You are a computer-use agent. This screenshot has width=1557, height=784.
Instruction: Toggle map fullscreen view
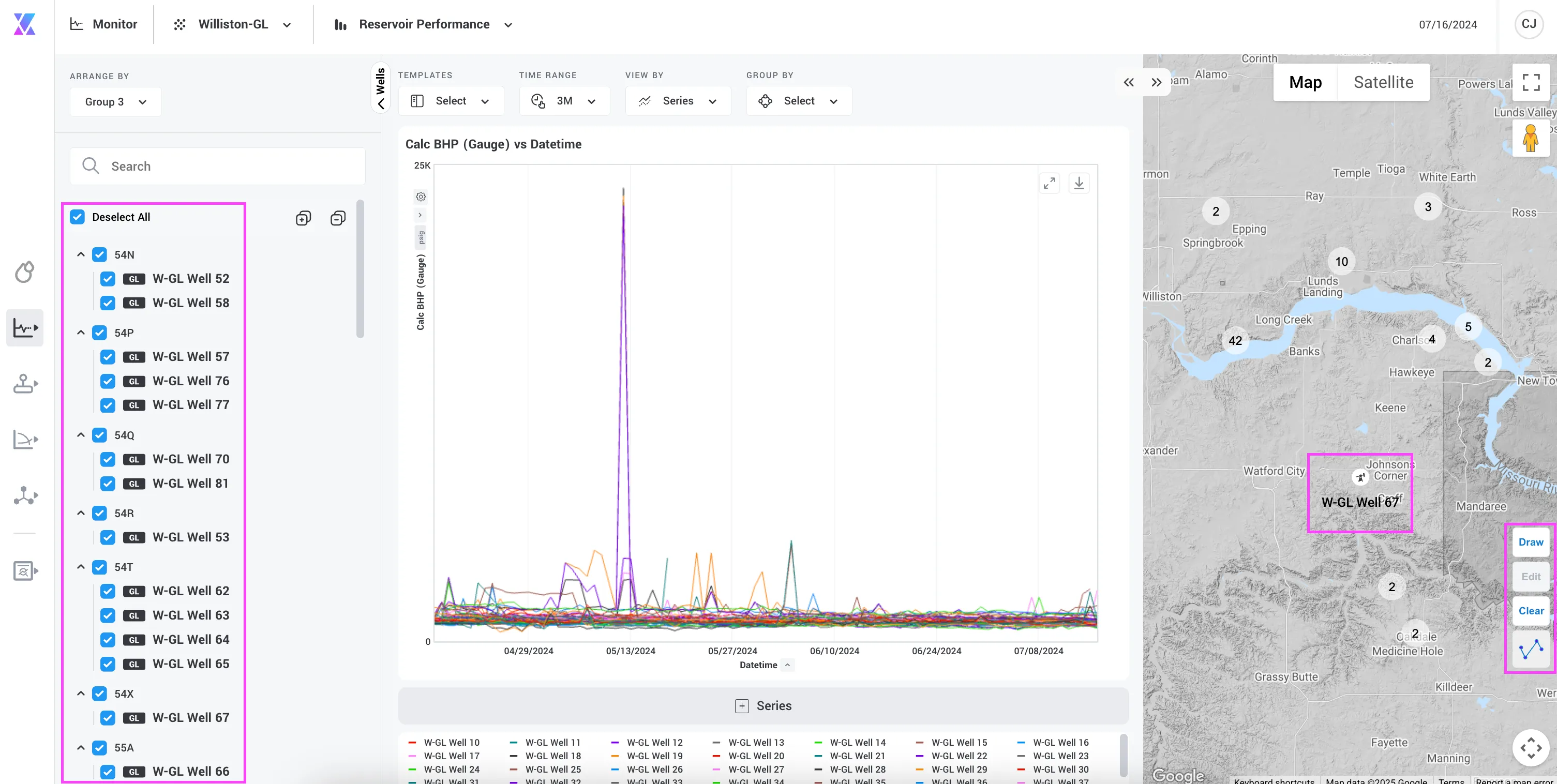1531,82
